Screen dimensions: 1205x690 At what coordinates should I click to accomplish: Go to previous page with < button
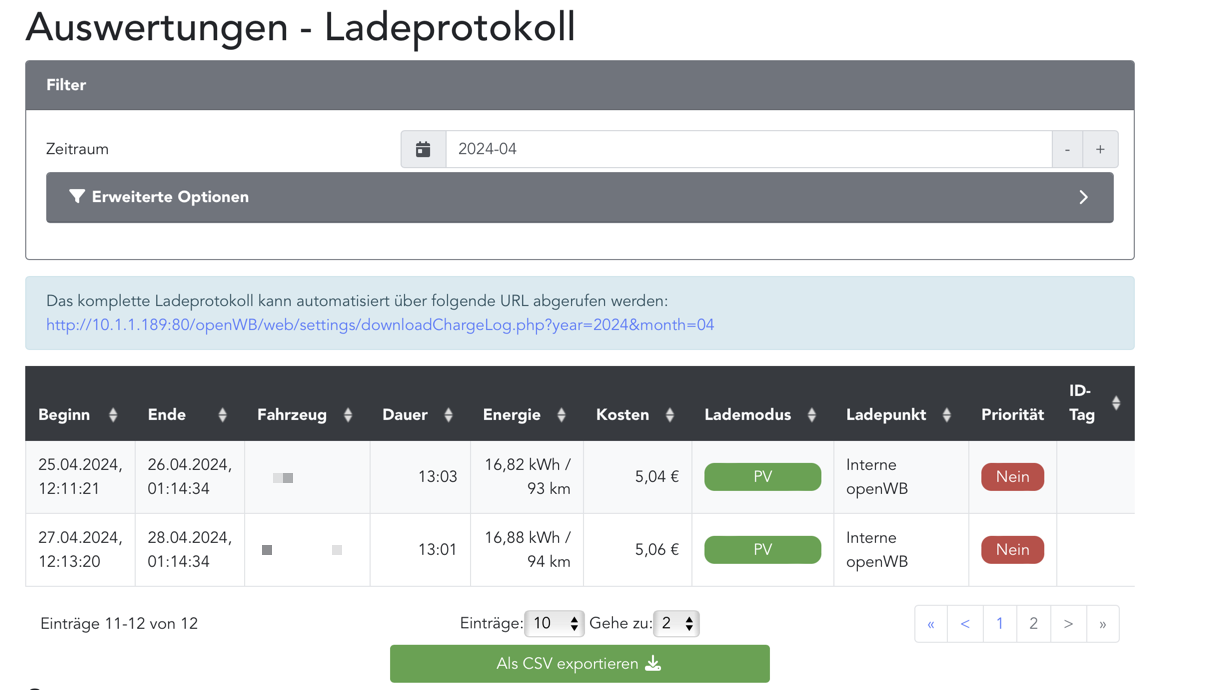point(965,624)
